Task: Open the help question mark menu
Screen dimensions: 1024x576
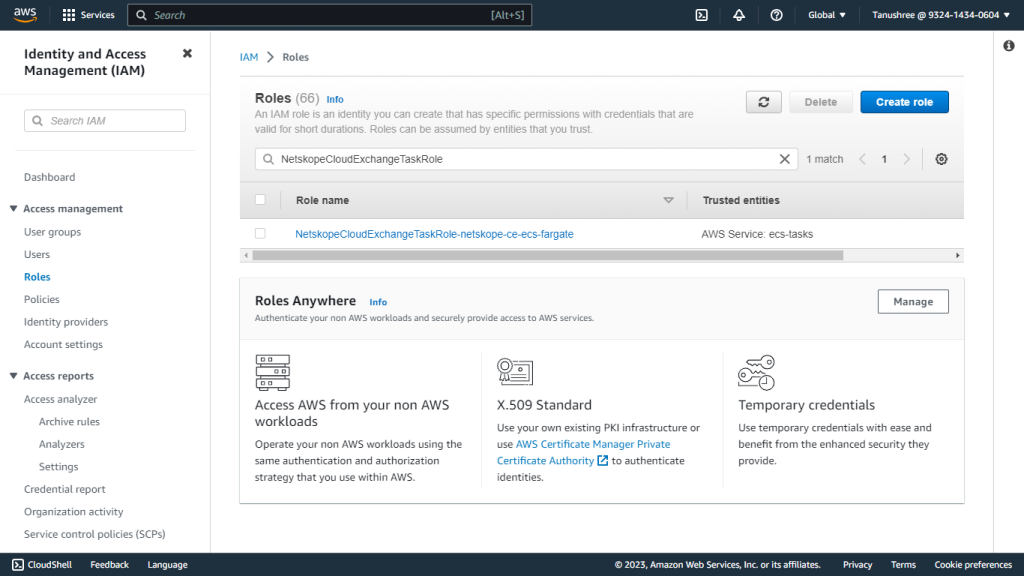Action: [x=776, y=15]
